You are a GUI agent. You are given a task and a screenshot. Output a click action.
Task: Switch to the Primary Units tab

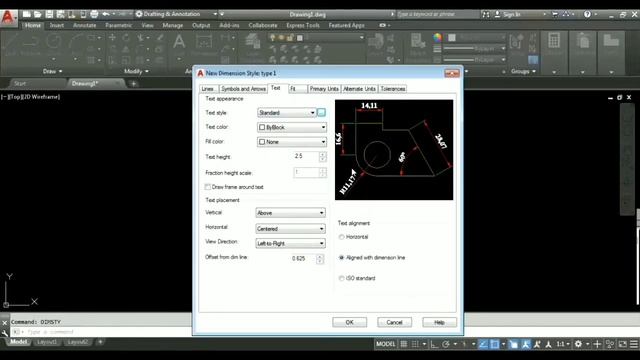click(324, 89)
